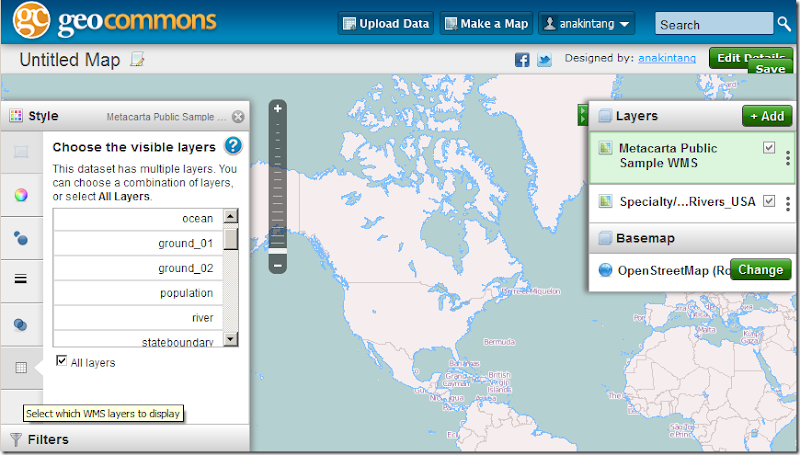Viewport: 800px width, 455px height.
Task: Click the GeoCommons logo
Action: click(115, 21)
